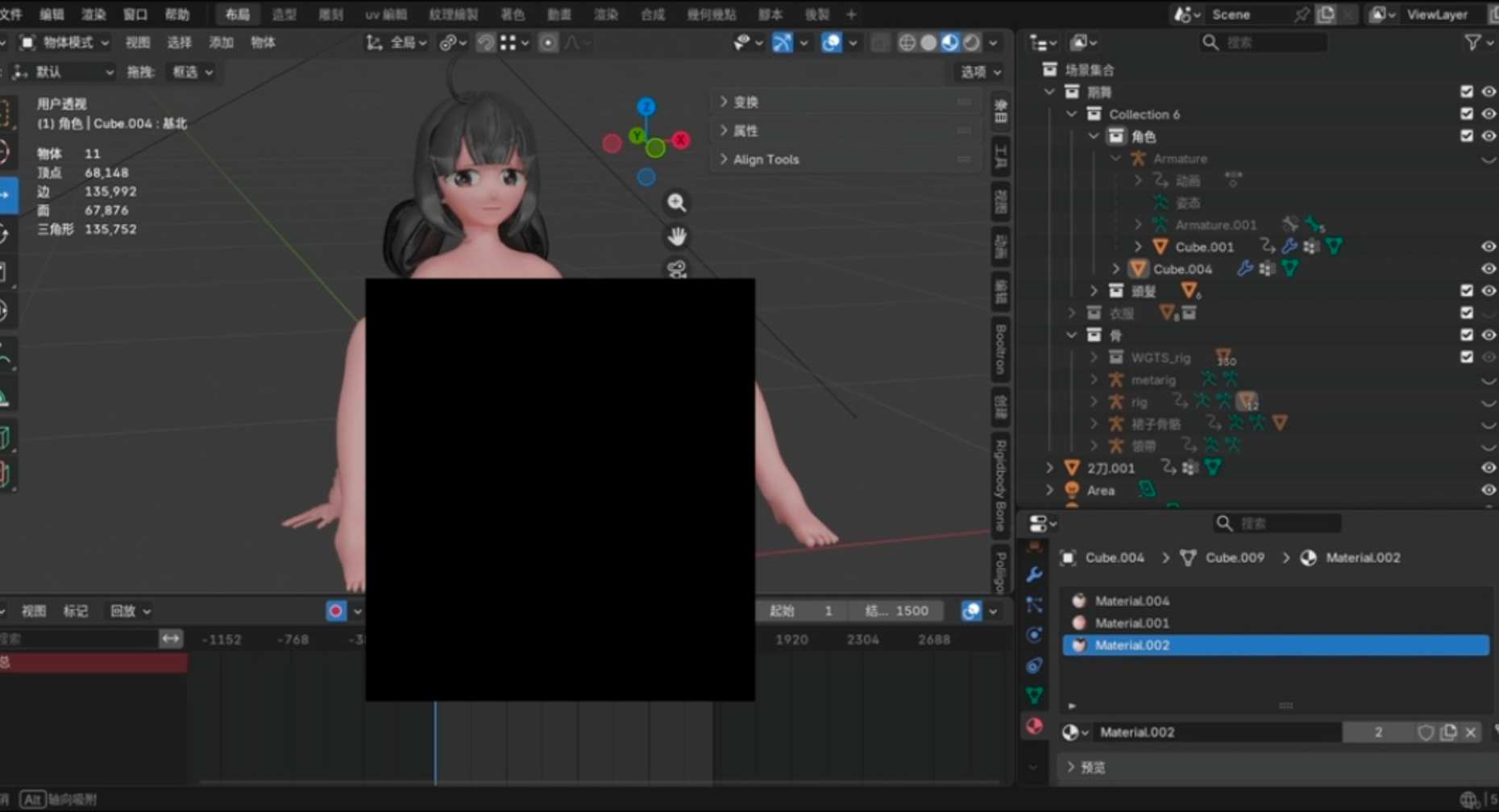Click the blue Z axis gizmo handle
The width and height of the screenshot is (1499, 812).
pyautogui.click(x=646, y=106)
